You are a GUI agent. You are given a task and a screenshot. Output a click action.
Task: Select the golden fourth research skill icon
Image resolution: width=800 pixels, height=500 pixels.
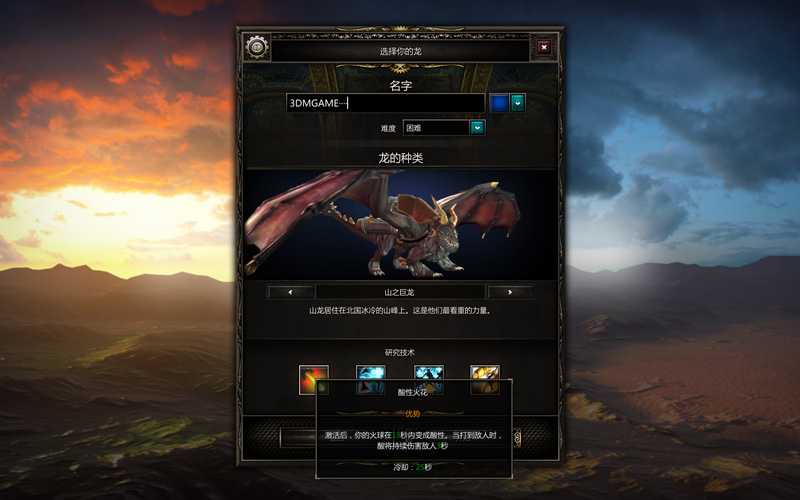tap(485, 380)
